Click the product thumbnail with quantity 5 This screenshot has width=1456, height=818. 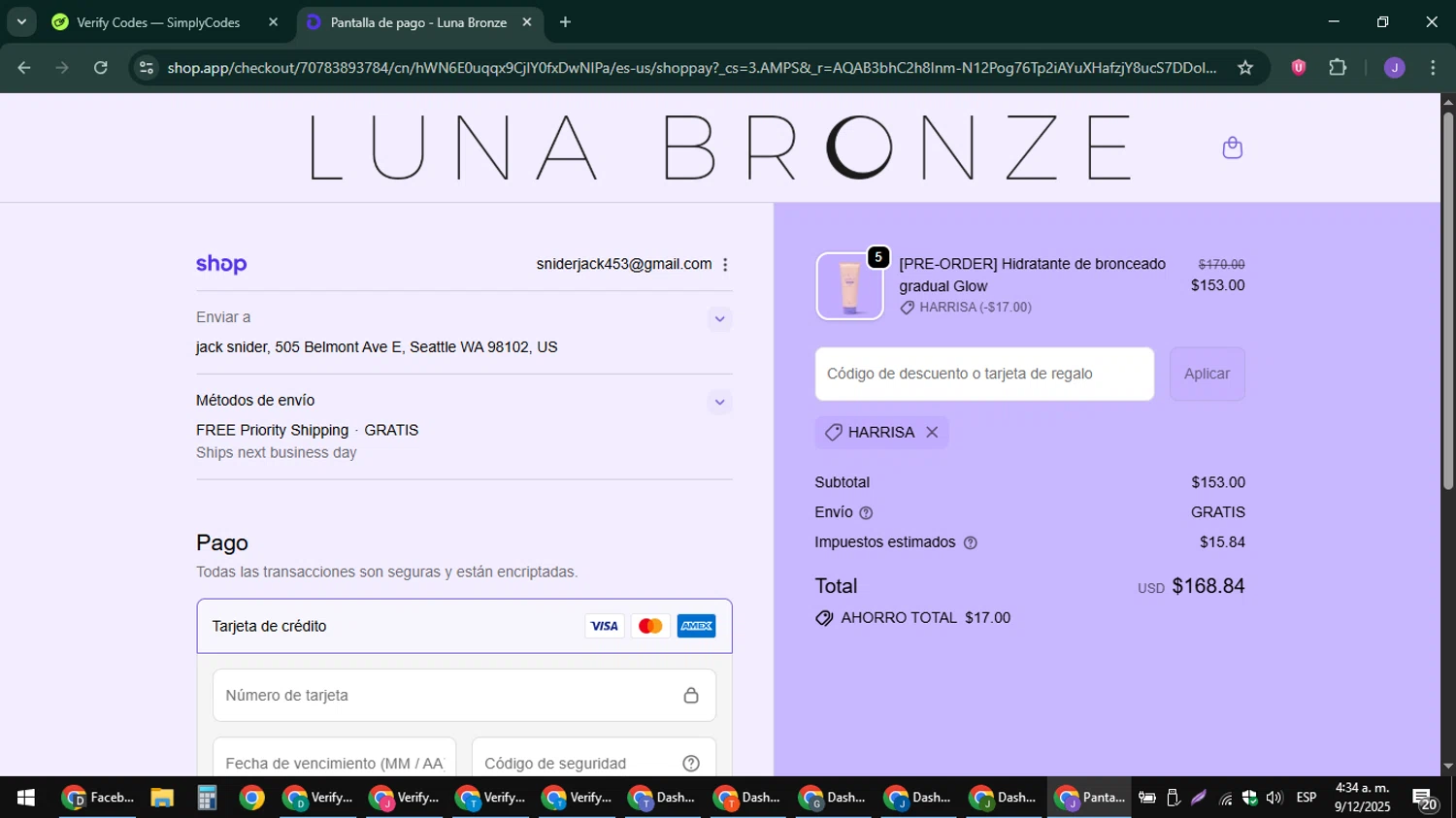[850, 286]
